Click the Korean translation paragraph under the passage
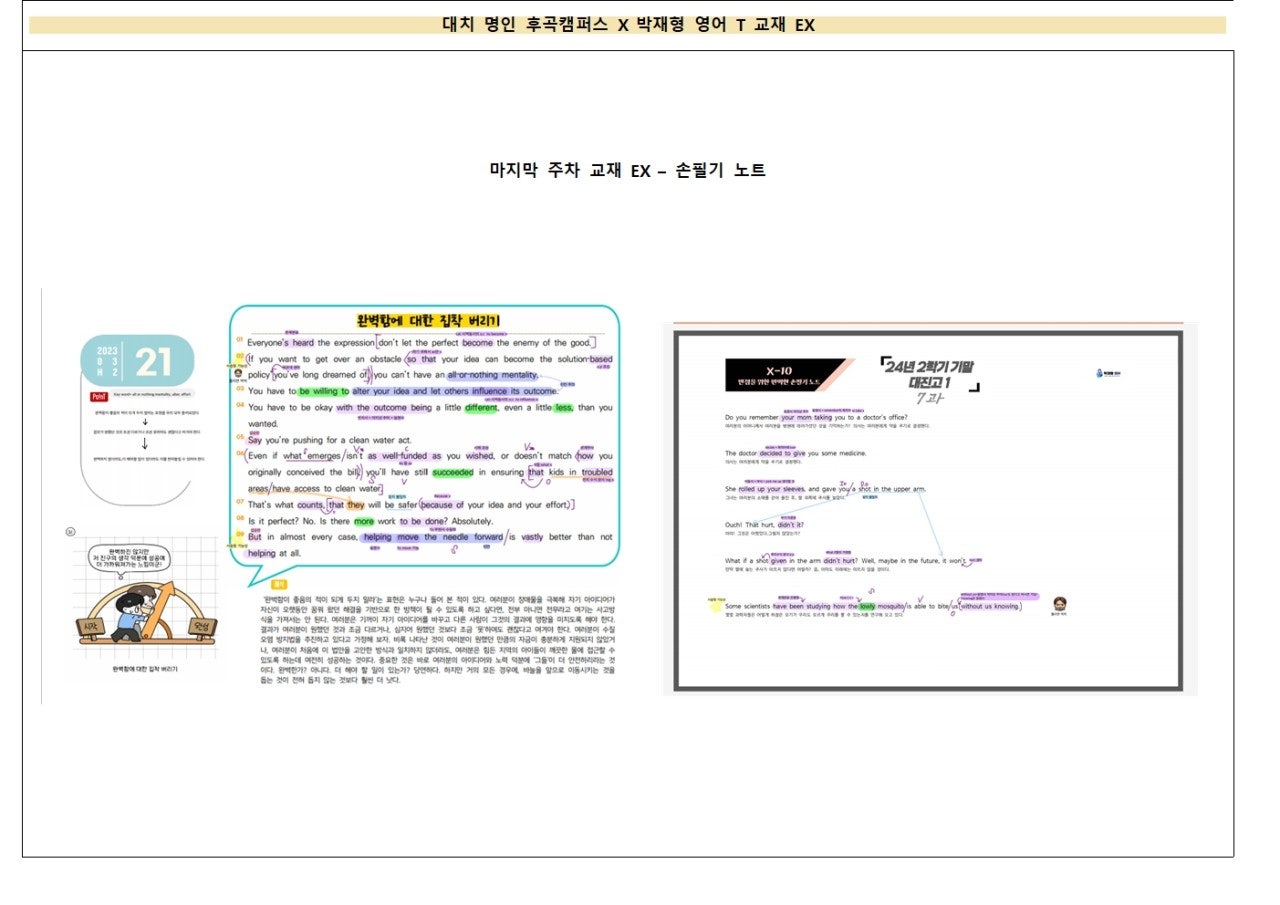Viewport: 1280px width, 905px height. pos(432,638)
